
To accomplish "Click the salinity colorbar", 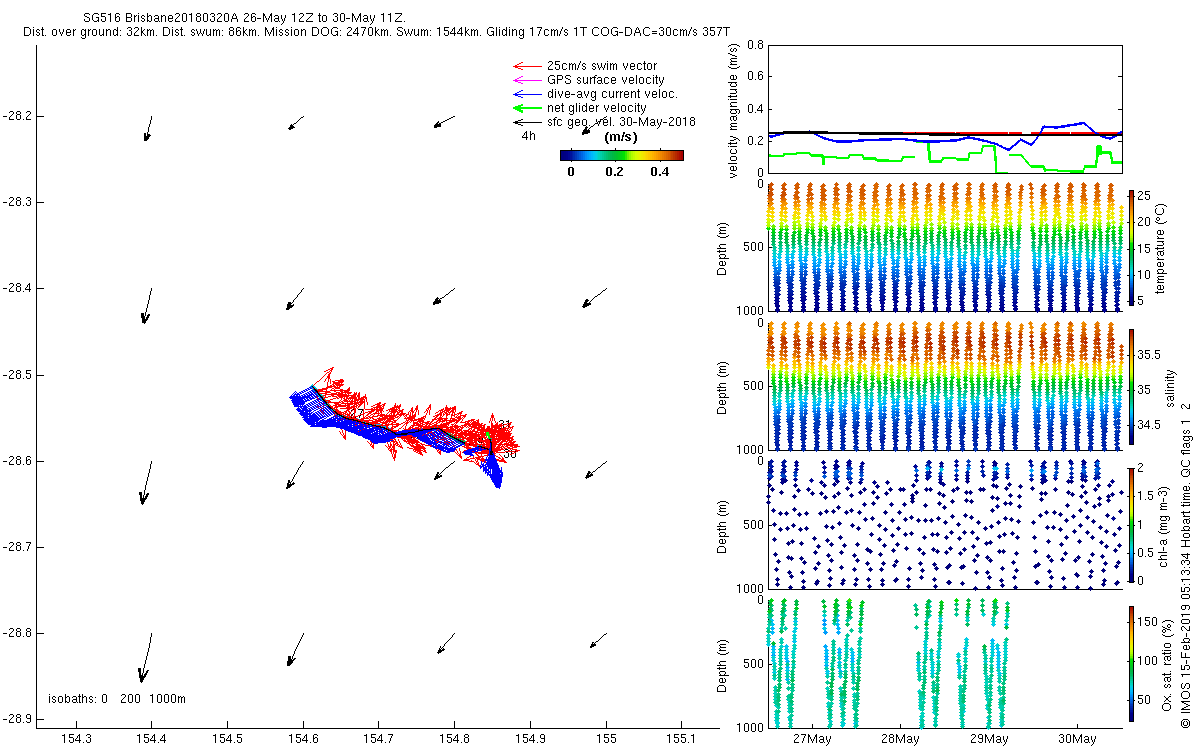I will click(x=1131, y=388).
